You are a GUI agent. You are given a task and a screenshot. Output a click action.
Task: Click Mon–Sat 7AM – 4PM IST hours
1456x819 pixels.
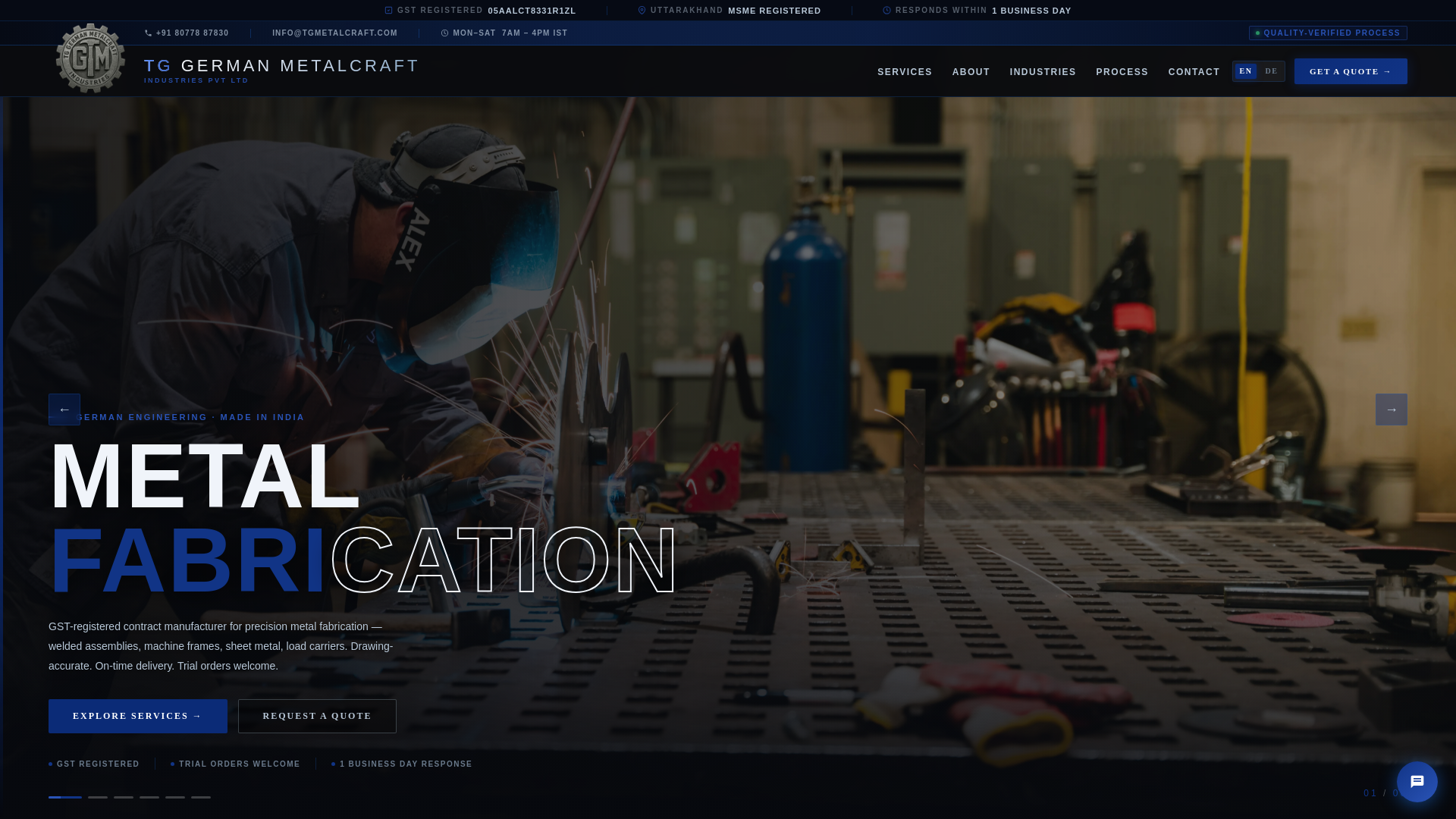coord(510,33)
